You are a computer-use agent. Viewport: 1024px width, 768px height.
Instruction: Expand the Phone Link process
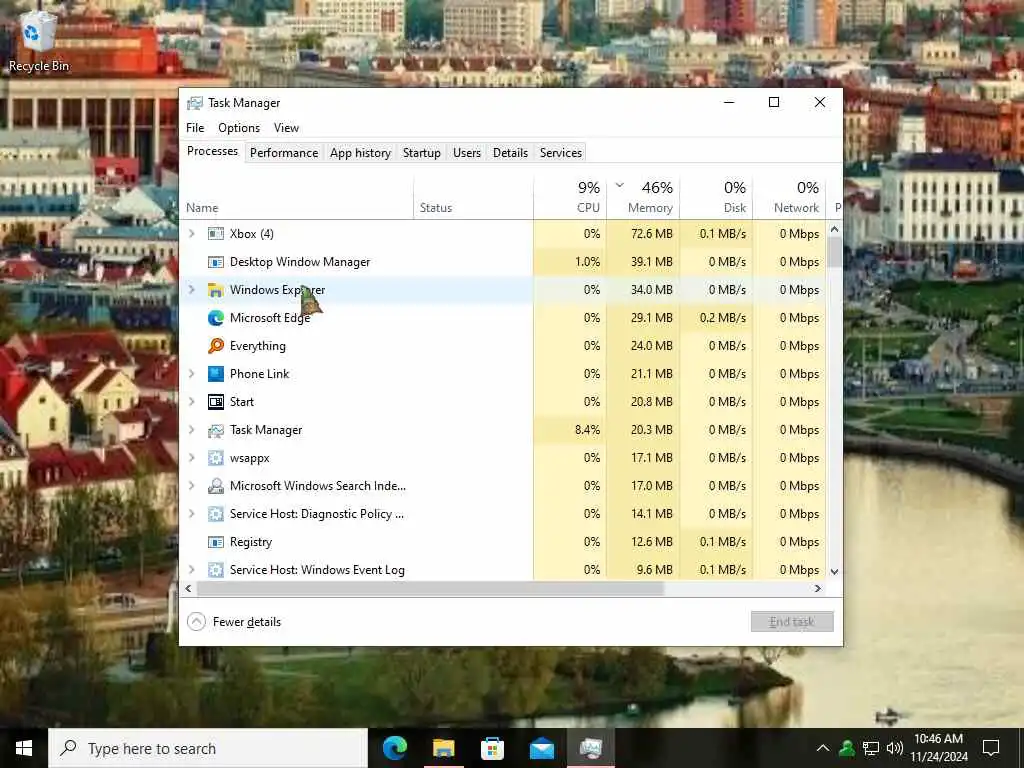point(191,374)
